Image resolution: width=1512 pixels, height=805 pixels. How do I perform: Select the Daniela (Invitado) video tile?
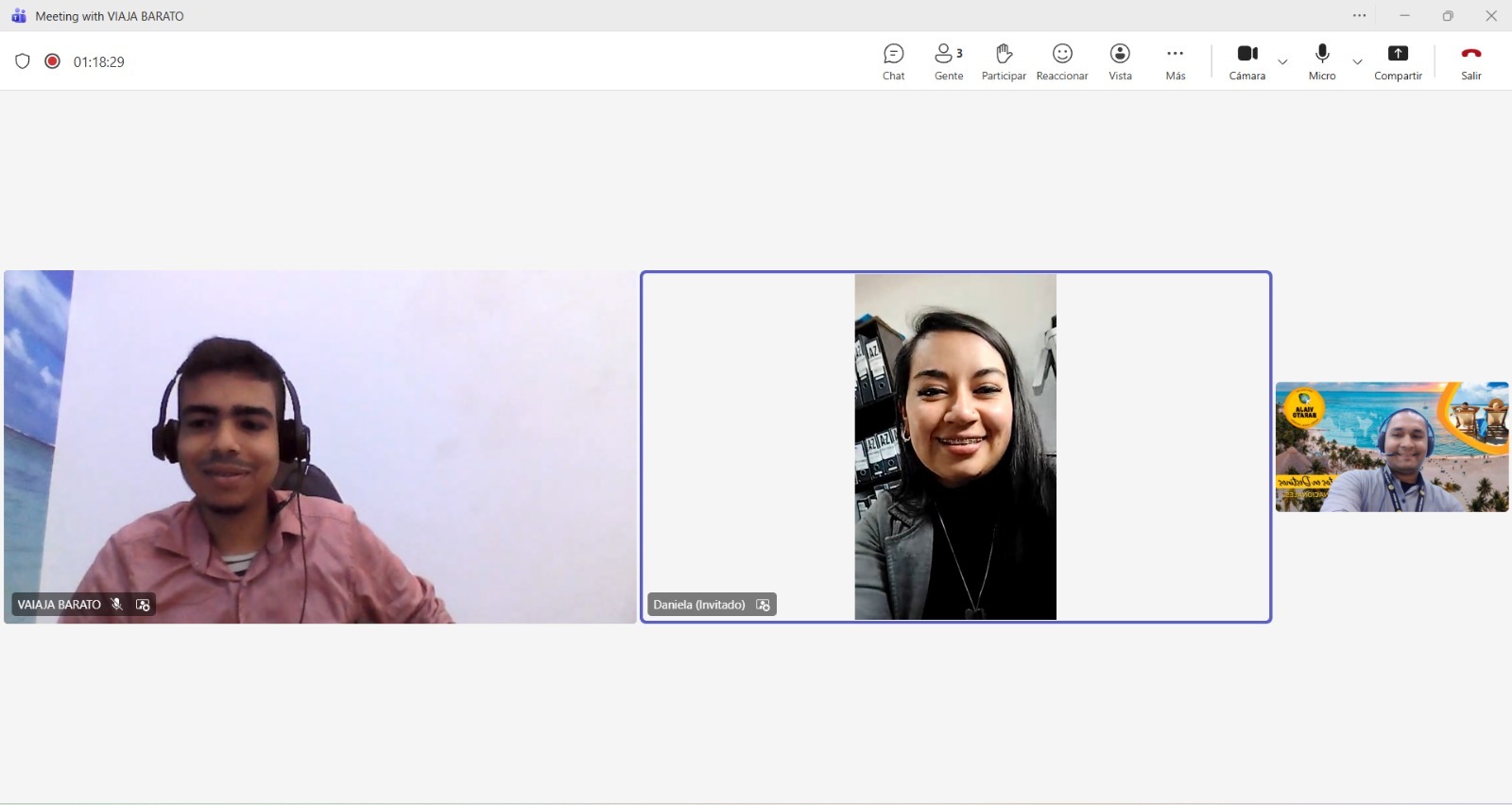955,446
